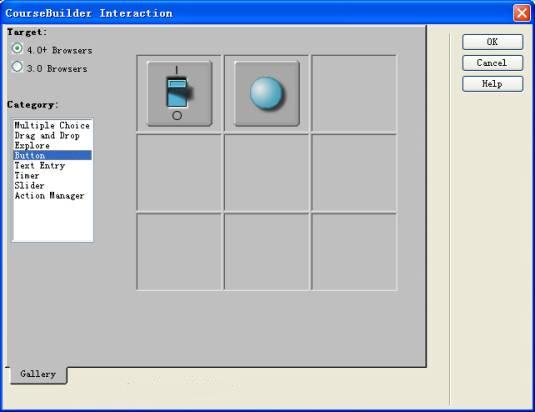Select Drag and Drop category
Viewport: 535px width, 412px height.
click(x=47, y=135)
